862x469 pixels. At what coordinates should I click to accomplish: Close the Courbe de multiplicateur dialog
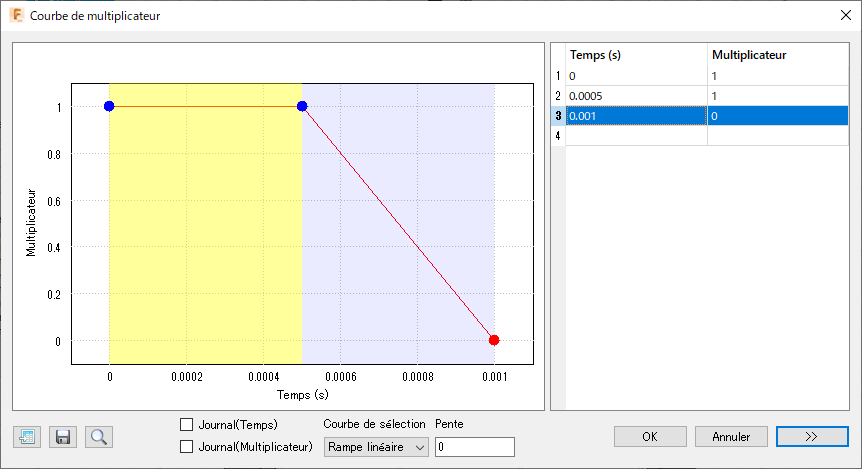(846, 15)
